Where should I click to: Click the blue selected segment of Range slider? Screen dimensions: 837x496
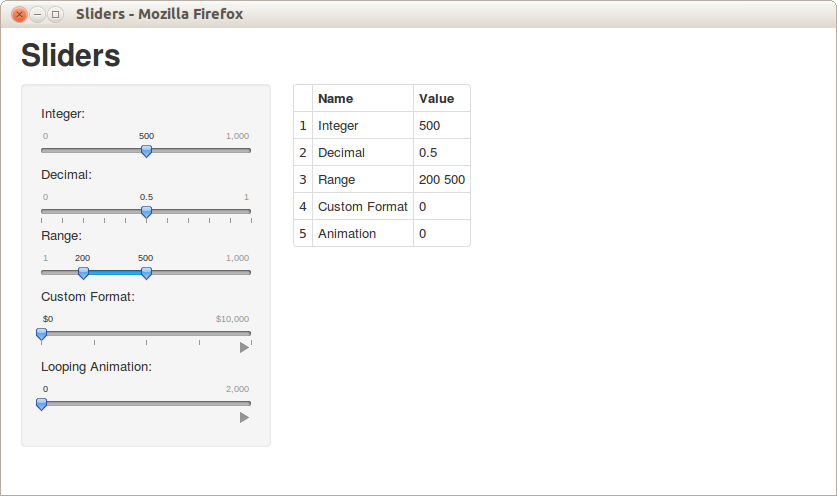pyautogui.click(x=115, y=272)
